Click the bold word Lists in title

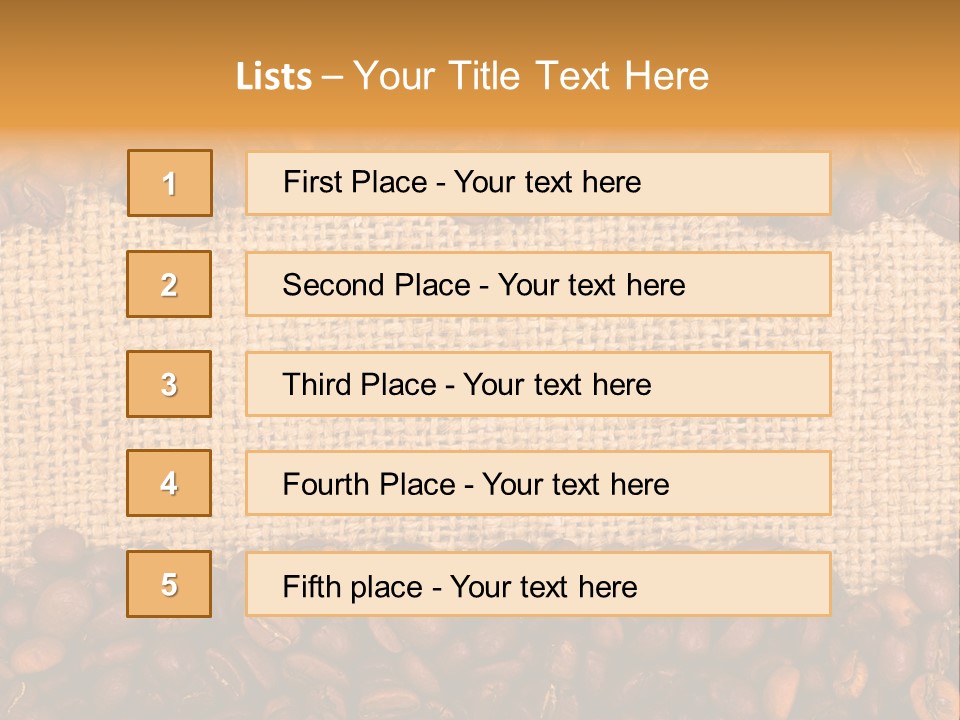coord(274,76)
